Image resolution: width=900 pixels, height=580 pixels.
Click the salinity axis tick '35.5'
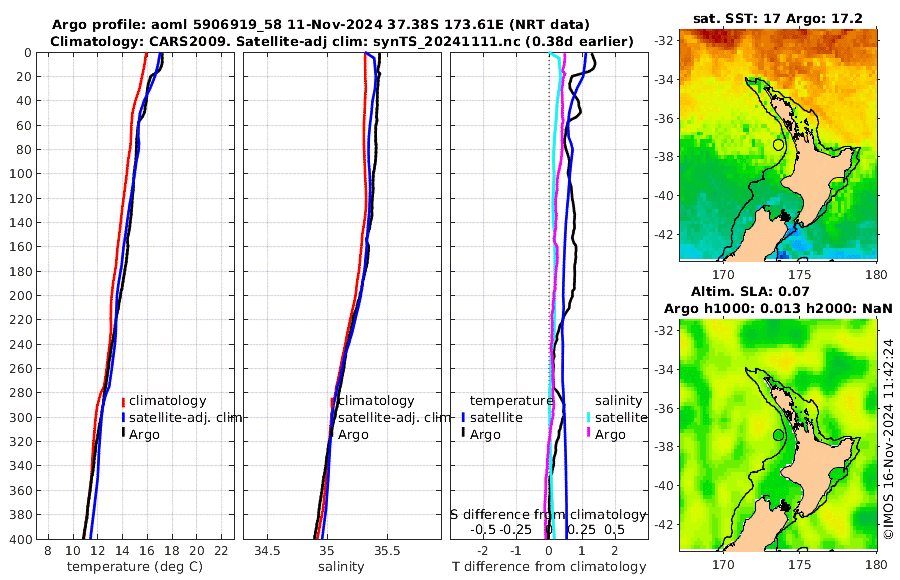tap(387, 551)
